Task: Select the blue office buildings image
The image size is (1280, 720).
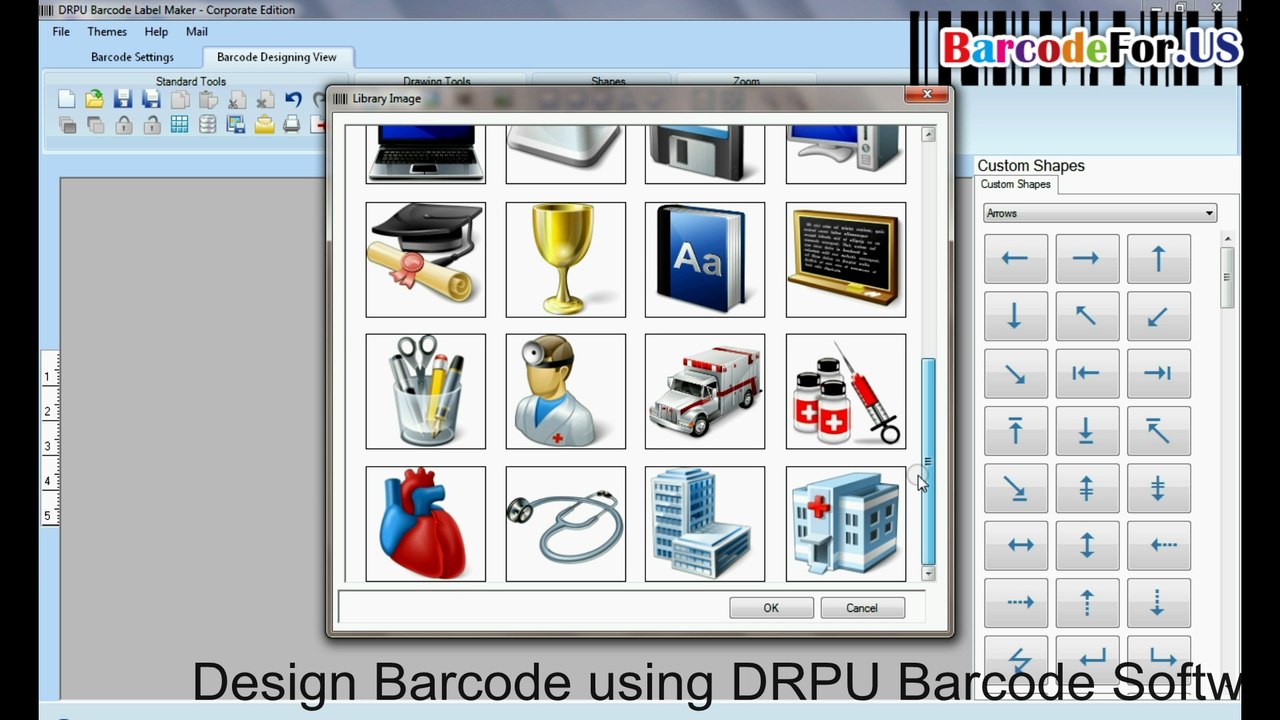Action: [705, 523]
